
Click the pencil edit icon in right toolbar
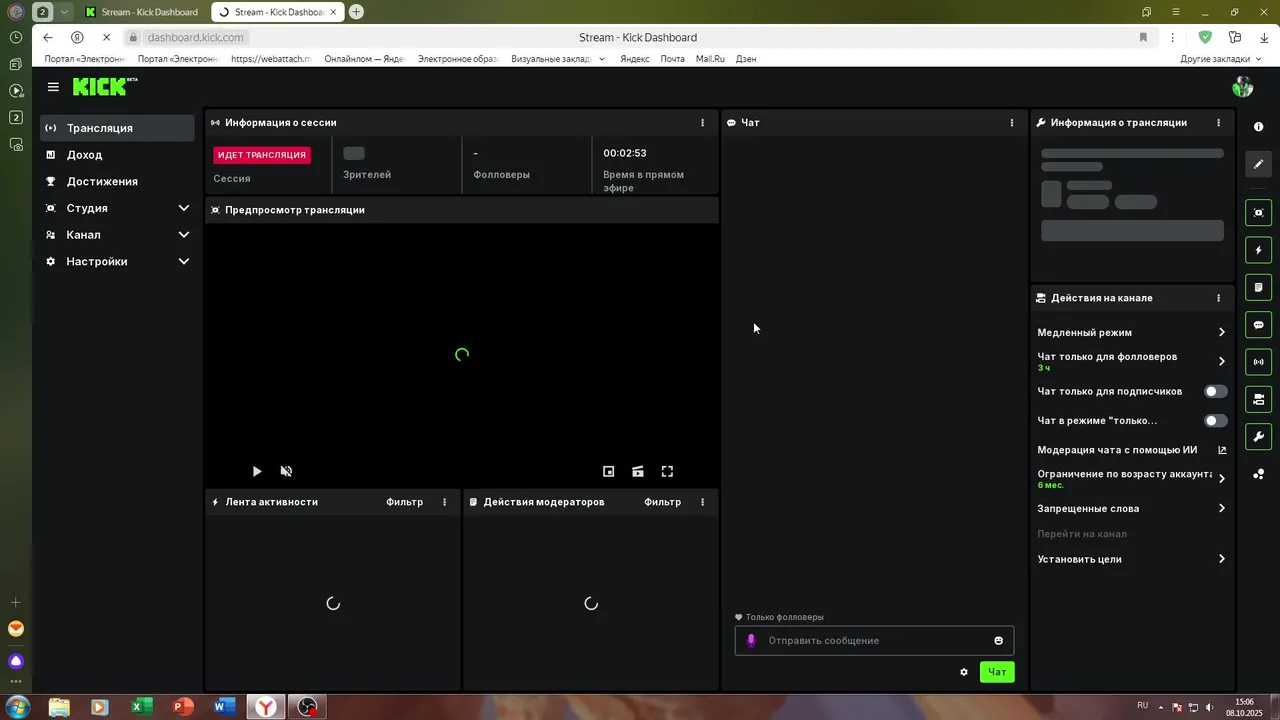click(1259, 164)
